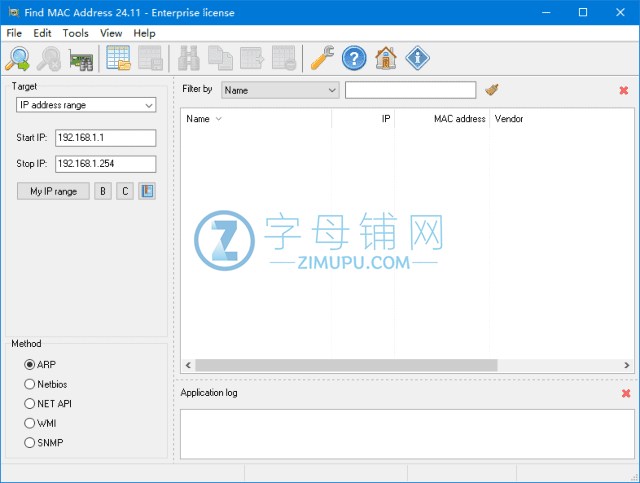
Task: Open saved report table-folder icon
Action: pos(118,58)
